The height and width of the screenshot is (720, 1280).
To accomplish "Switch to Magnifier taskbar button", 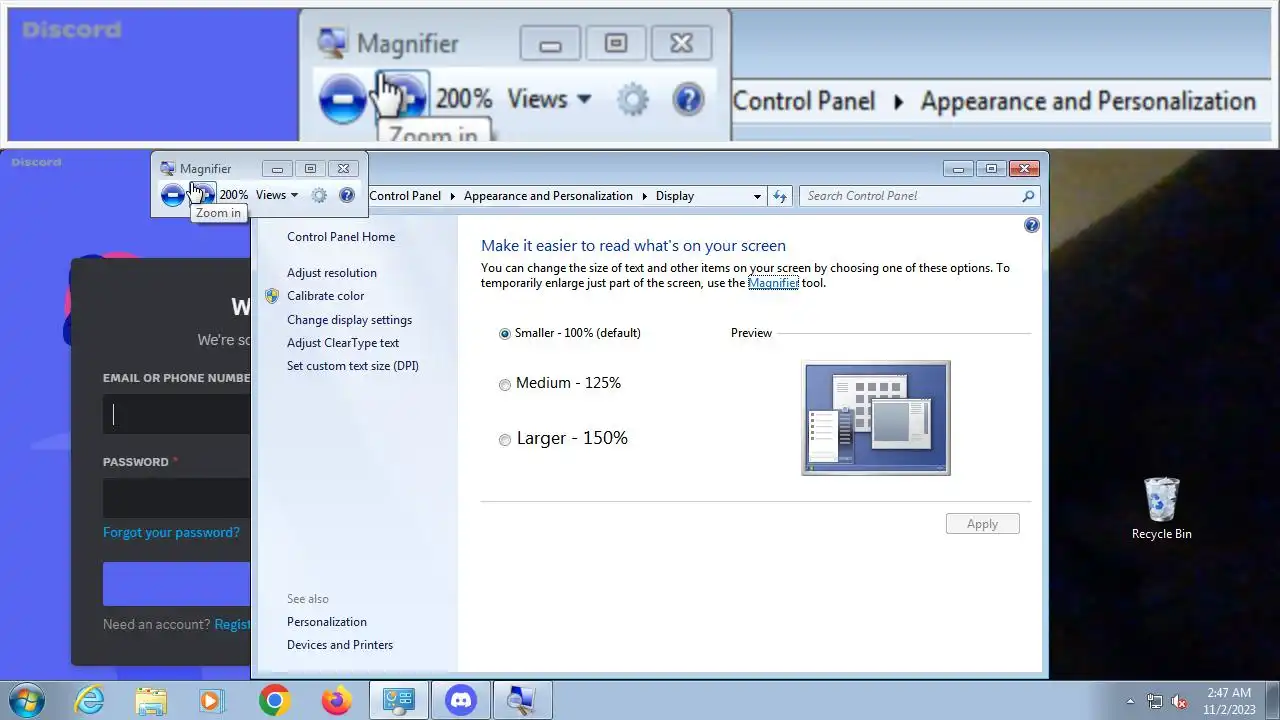I will 522,701.
